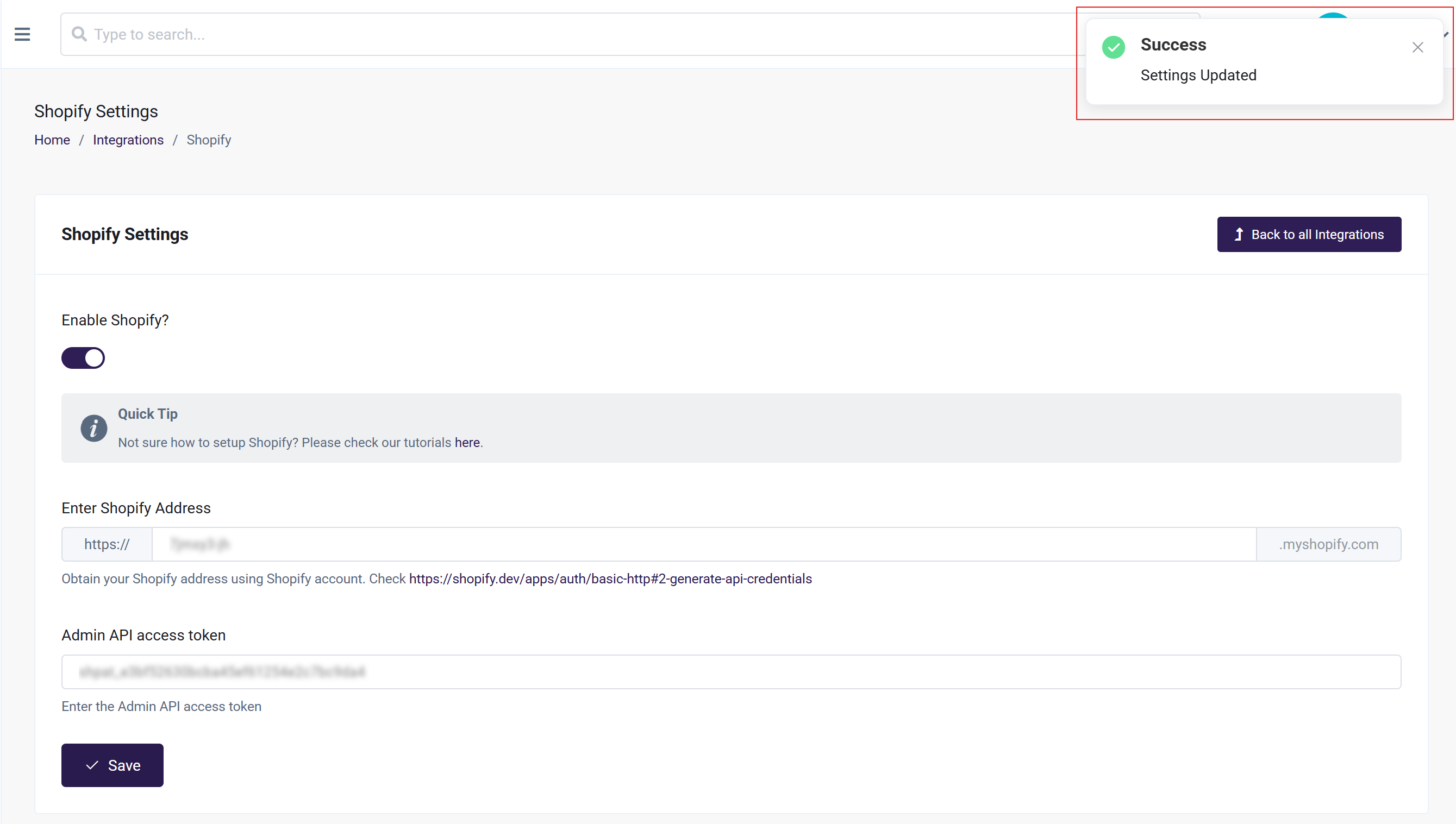
Task: Click the Shopify address input field
Action: (703, 544)
